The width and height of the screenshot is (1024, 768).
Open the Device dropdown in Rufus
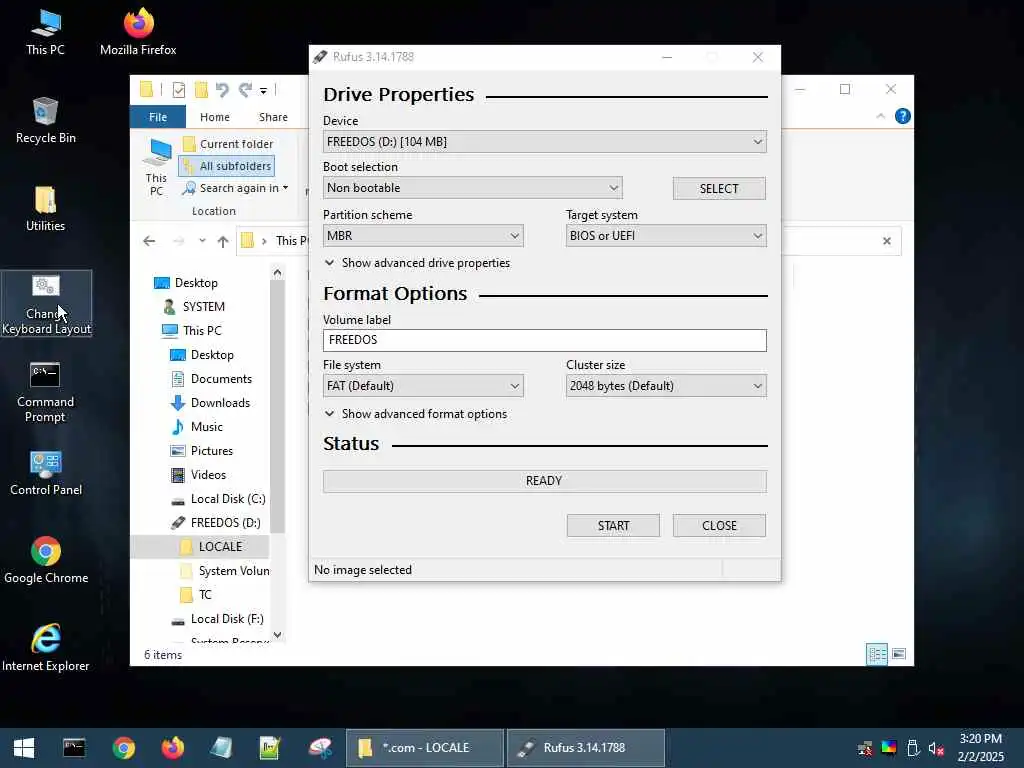(544, 142)
